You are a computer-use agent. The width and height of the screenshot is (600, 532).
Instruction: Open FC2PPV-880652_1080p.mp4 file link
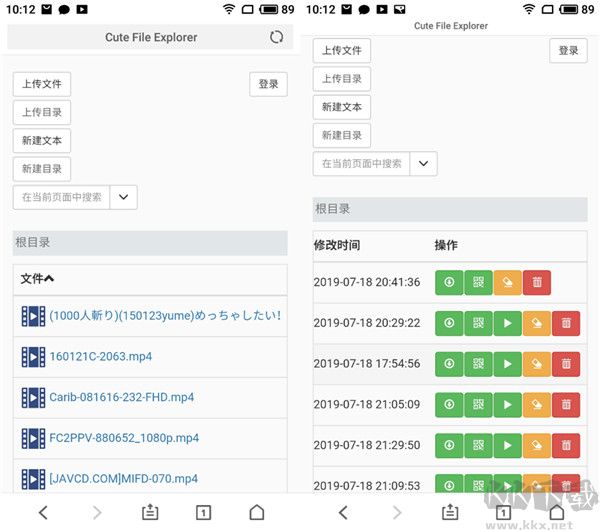click(x=124, y=438)
